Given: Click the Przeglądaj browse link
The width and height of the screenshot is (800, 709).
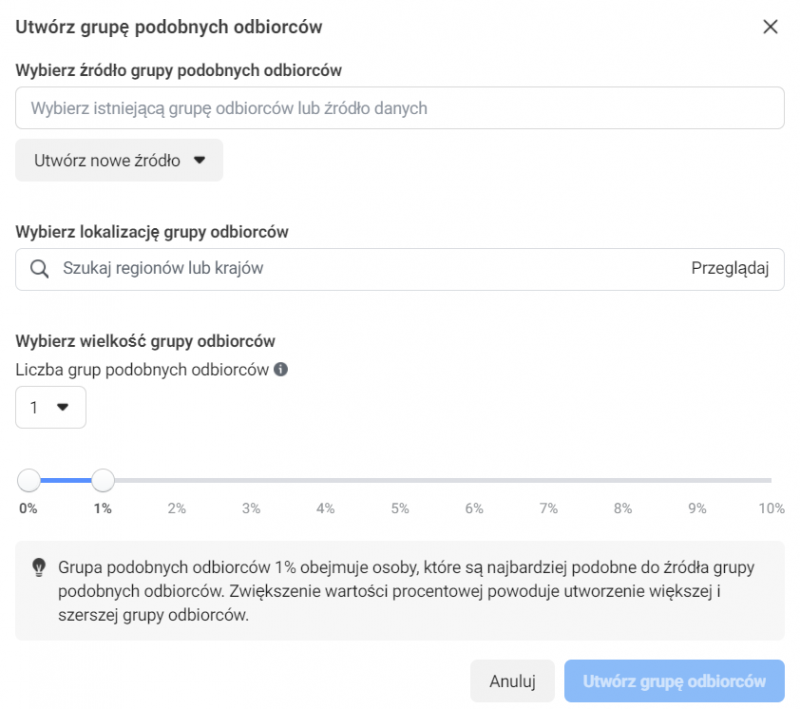Looking at the screenshot, I should 729,268.
